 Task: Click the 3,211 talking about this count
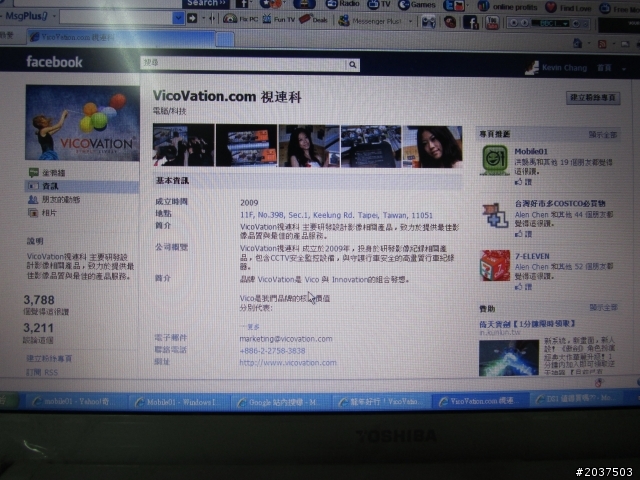(38, 328)
